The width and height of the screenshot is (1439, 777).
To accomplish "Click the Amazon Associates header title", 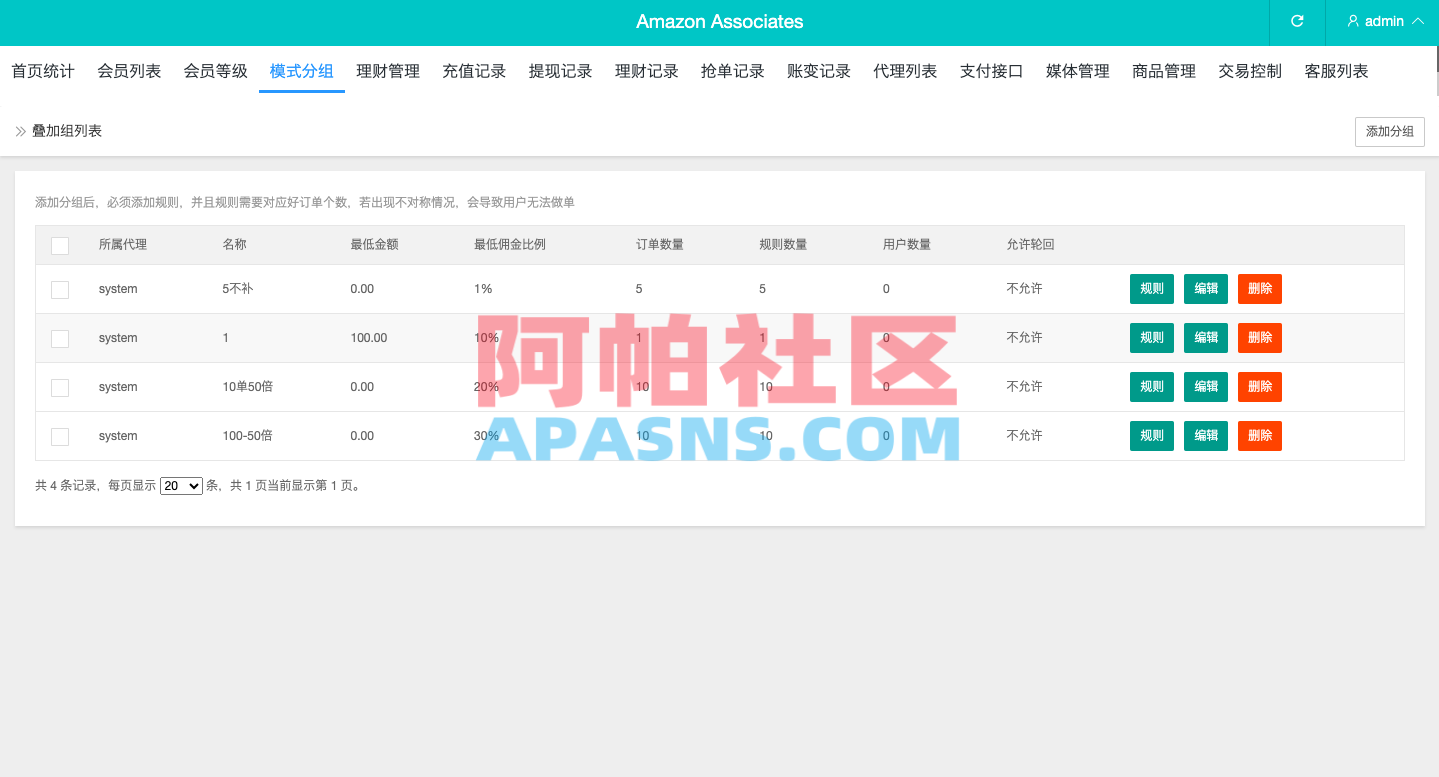I will tap(719, 22).
